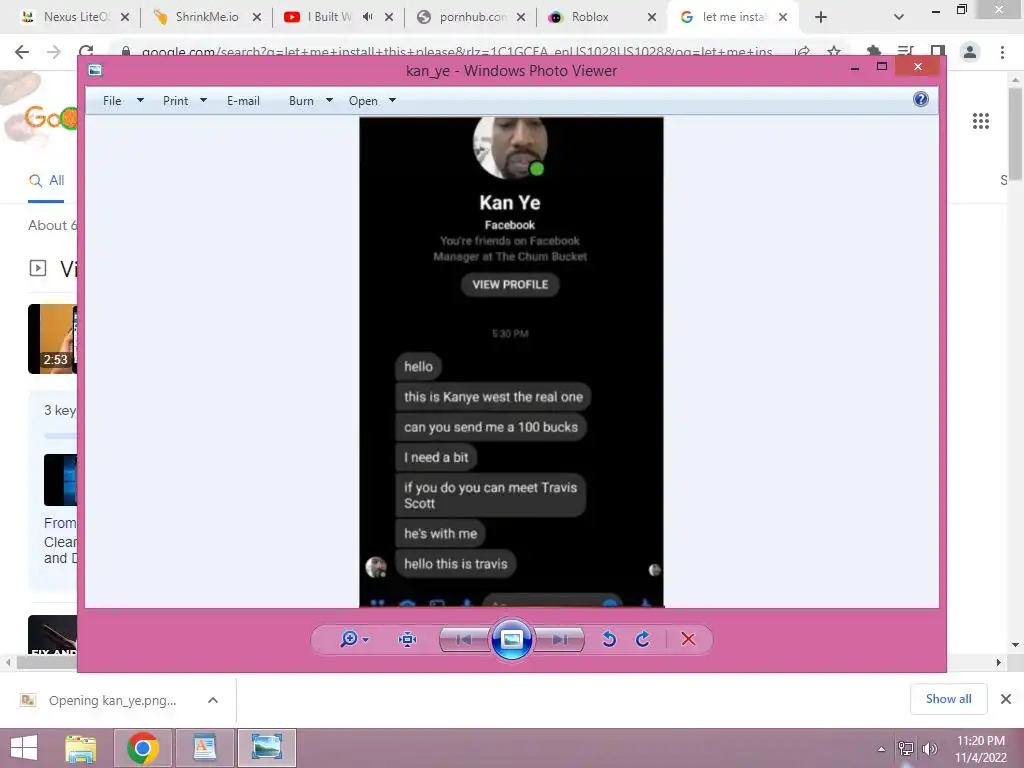The height and width of the screenshot is (768, 1024).
Task: Rotate the photo counterclockwise
Action: (609, 639)
